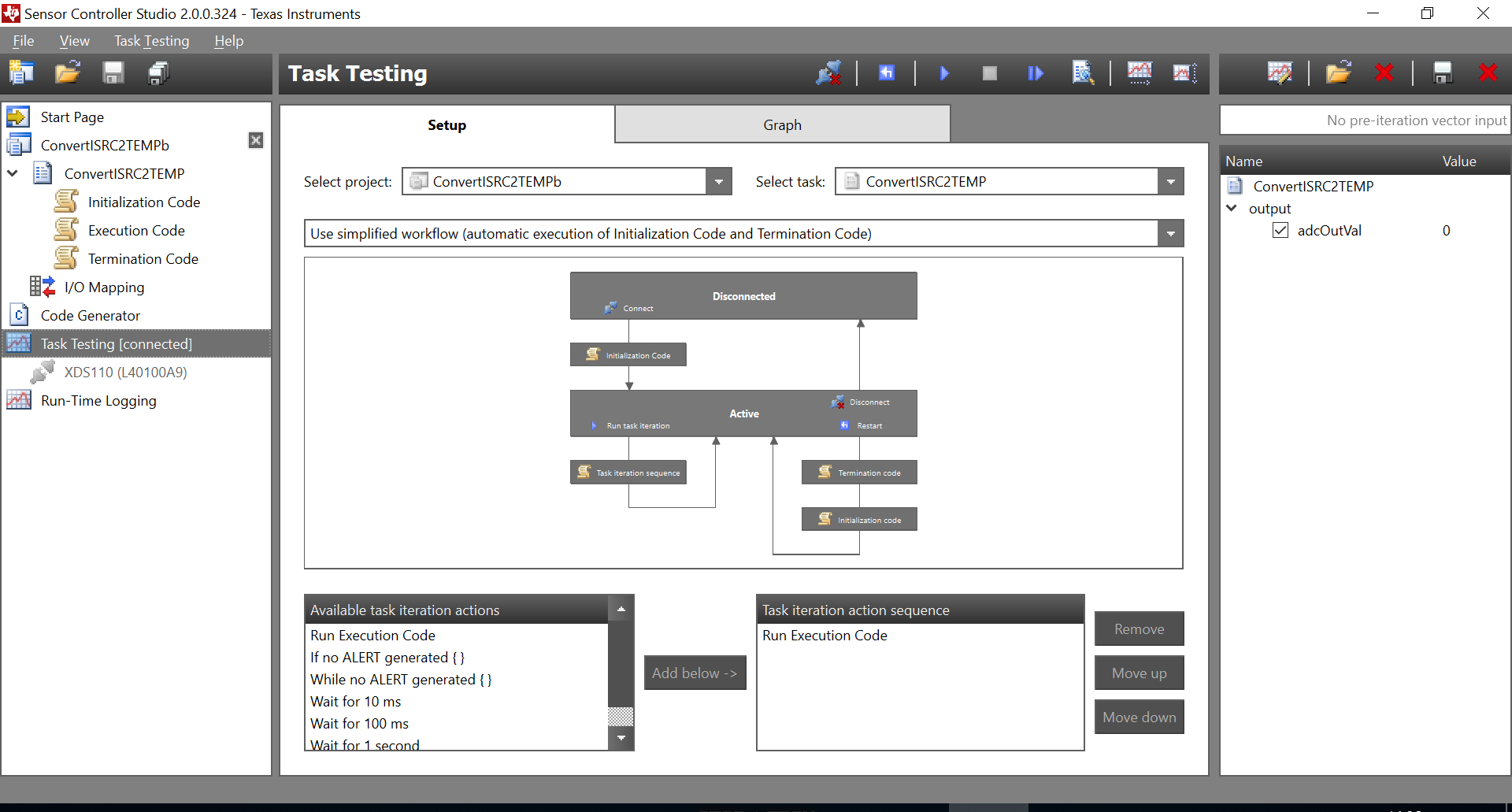Click the red X beside the right panel folder icon

[1384, 73]
